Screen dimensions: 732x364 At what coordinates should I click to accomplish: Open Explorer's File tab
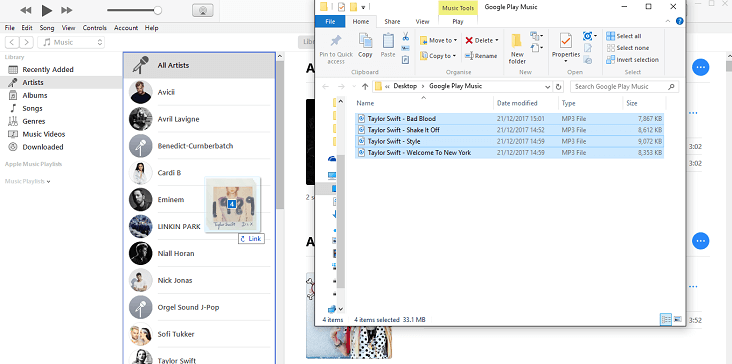point(330,21)
